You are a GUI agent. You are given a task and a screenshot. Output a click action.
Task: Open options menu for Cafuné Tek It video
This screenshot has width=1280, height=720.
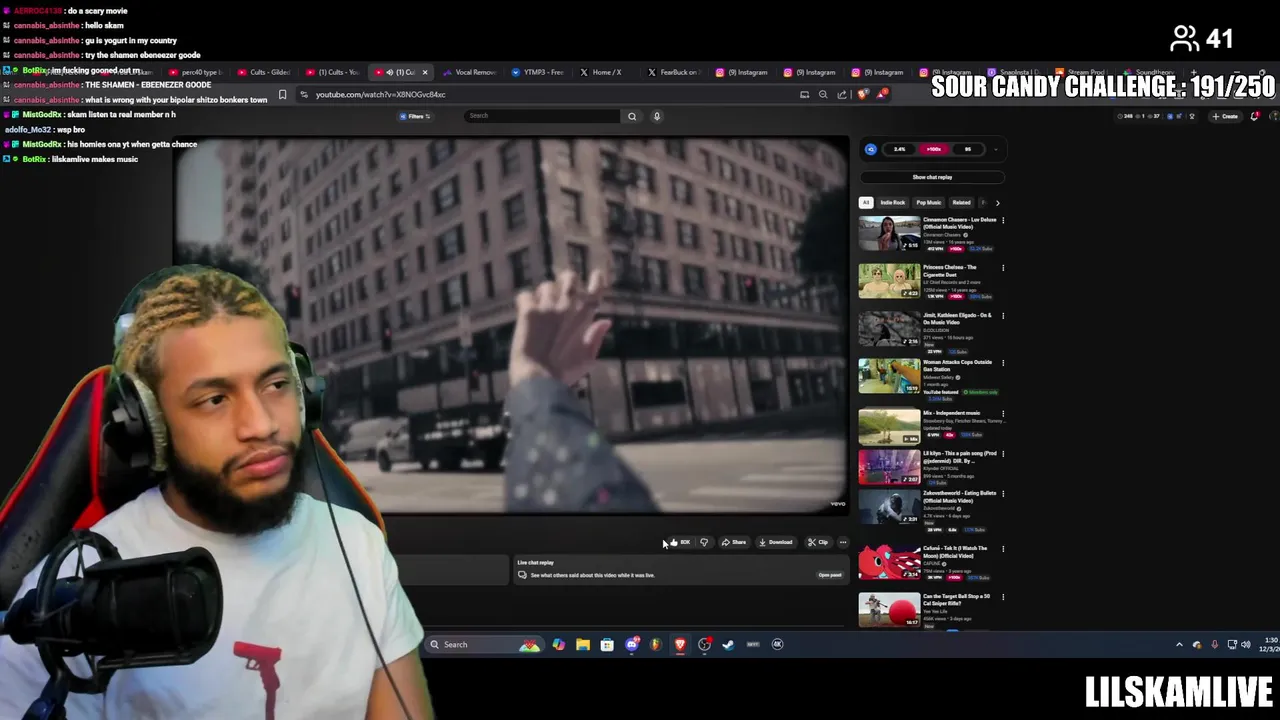[x=1003, y=549]
